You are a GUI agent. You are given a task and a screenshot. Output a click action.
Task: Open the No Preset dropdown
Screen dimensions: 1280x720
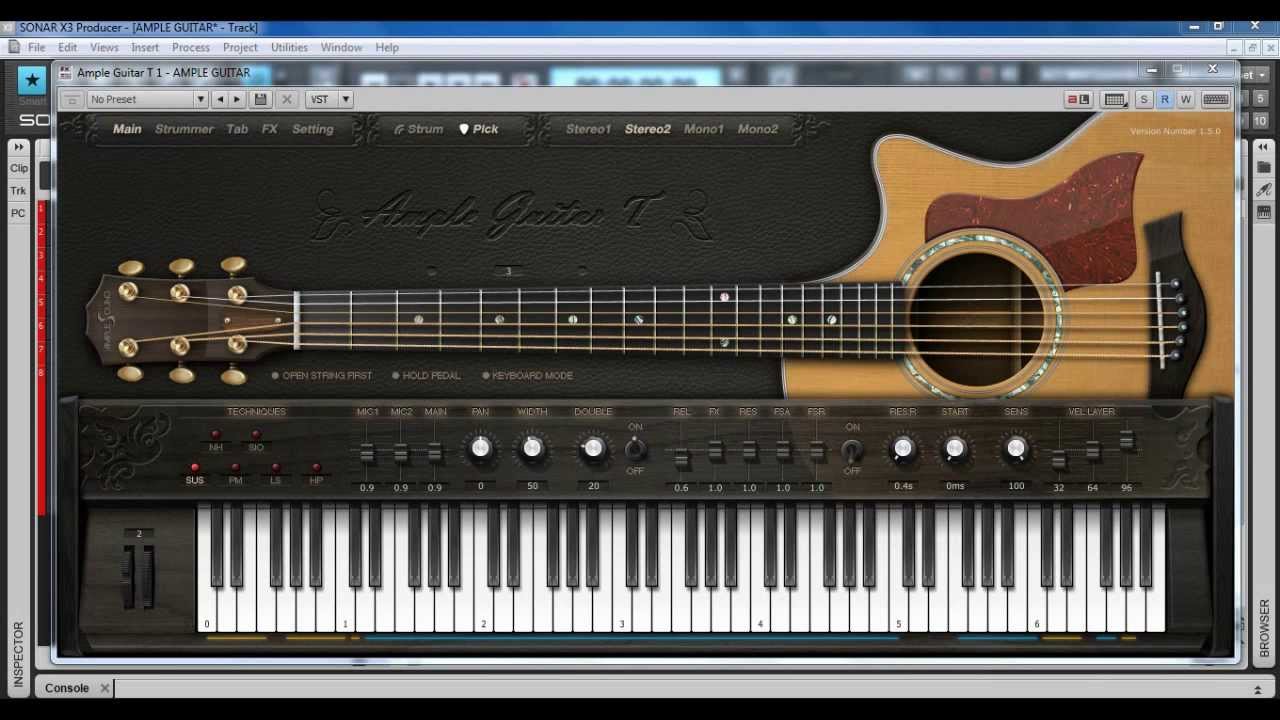pyautogui.click(x=147, y=99)
